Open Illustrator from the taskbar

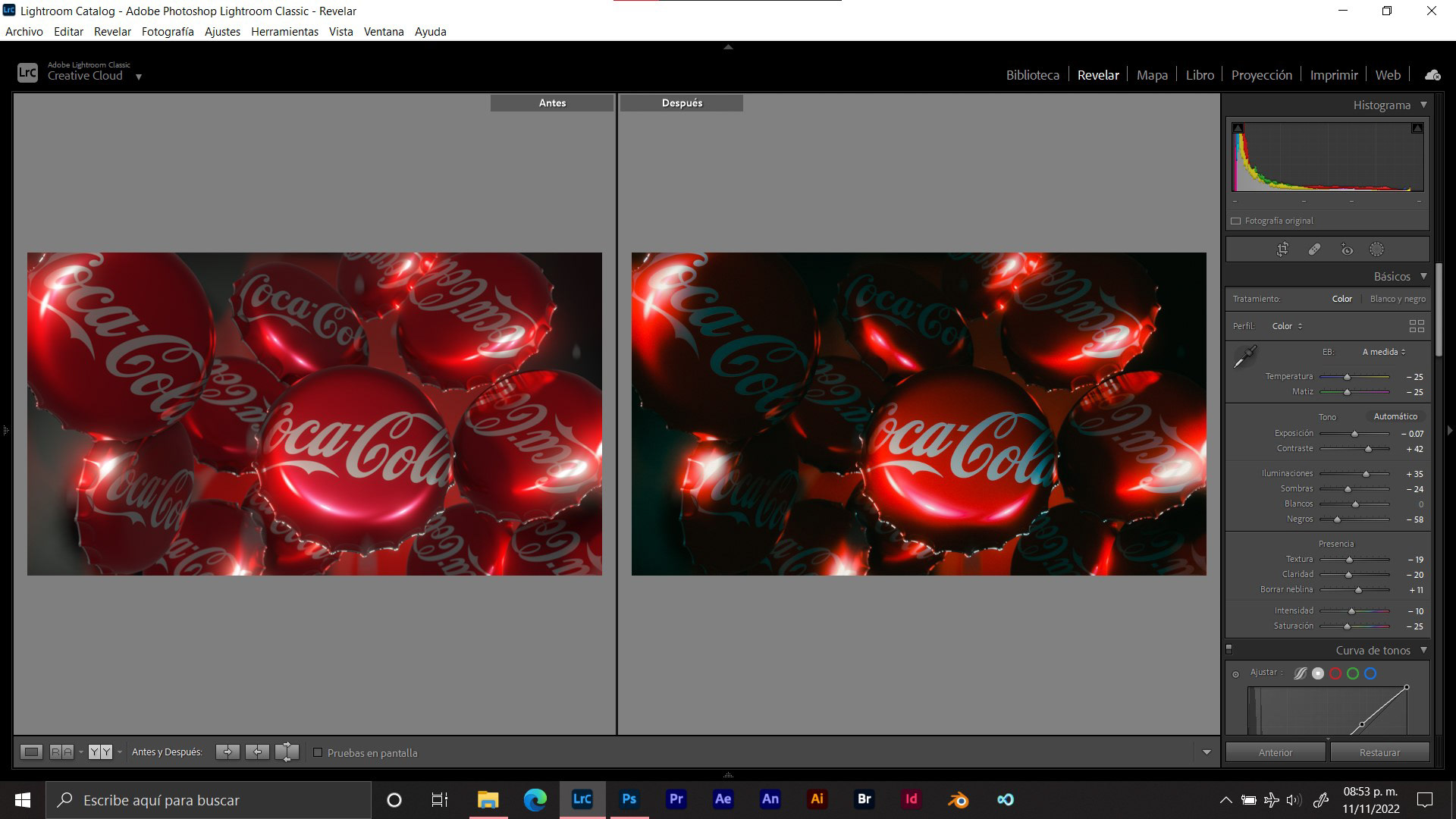coord(817,799)
